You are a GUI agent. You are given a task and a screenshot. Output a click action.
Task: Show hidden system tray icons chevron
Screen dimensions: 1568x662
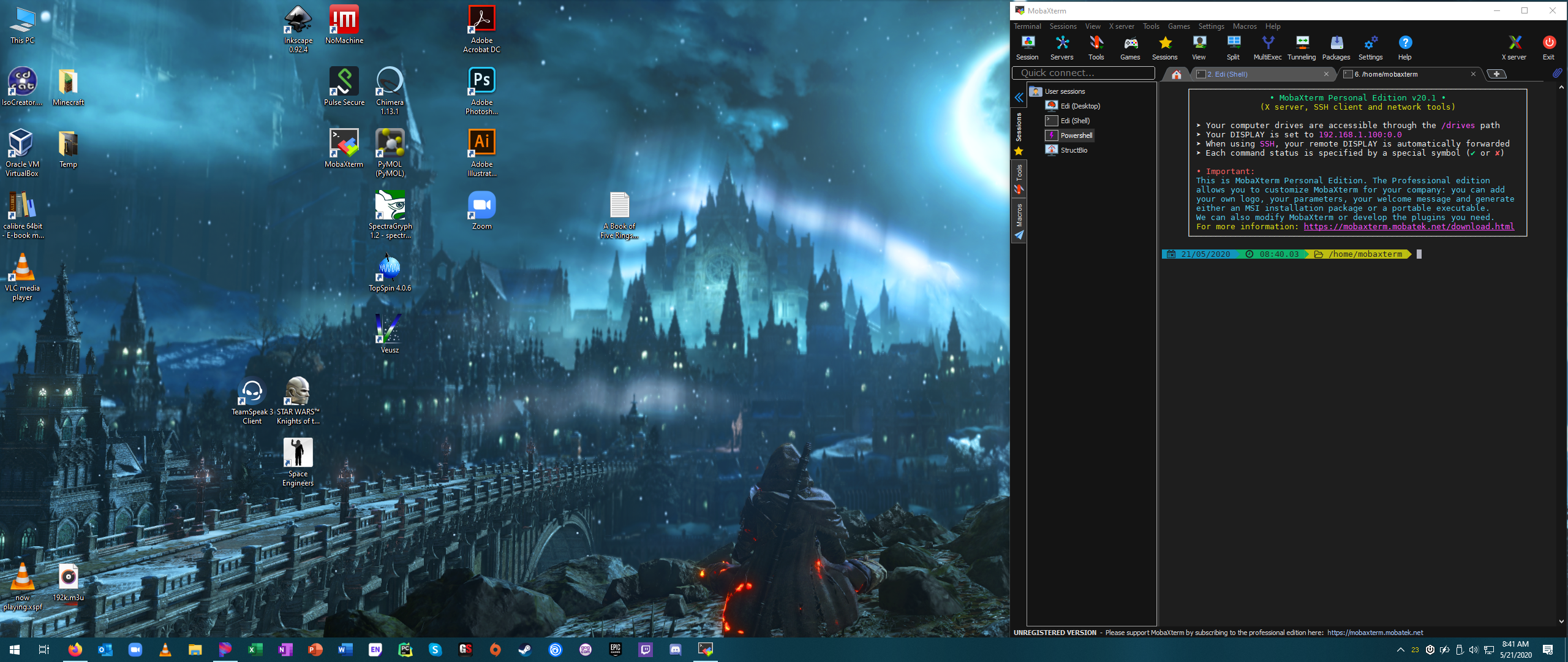click(1400, 650)
